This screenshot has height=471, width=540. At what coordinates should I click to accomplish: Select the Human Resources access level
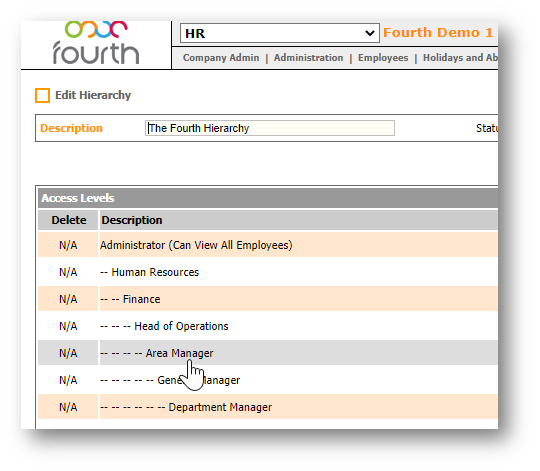[149, 272]
